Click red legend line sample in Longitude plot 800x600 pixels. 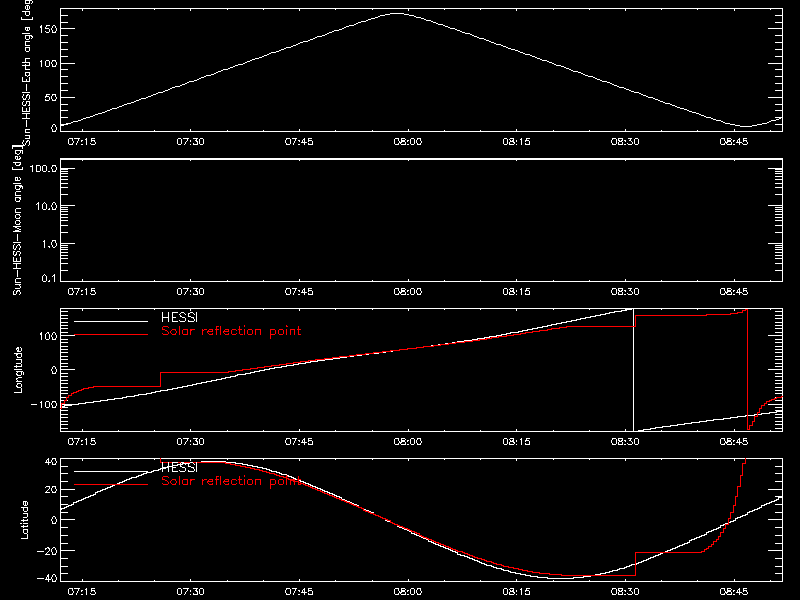(111, 335)
